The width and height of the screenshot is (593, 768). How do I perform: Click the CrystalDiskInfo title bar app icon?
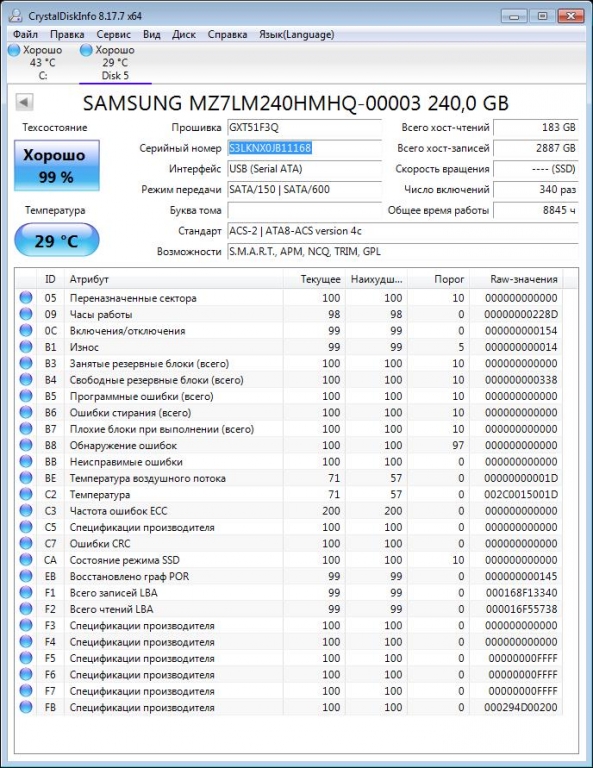[x=16, y=16]
